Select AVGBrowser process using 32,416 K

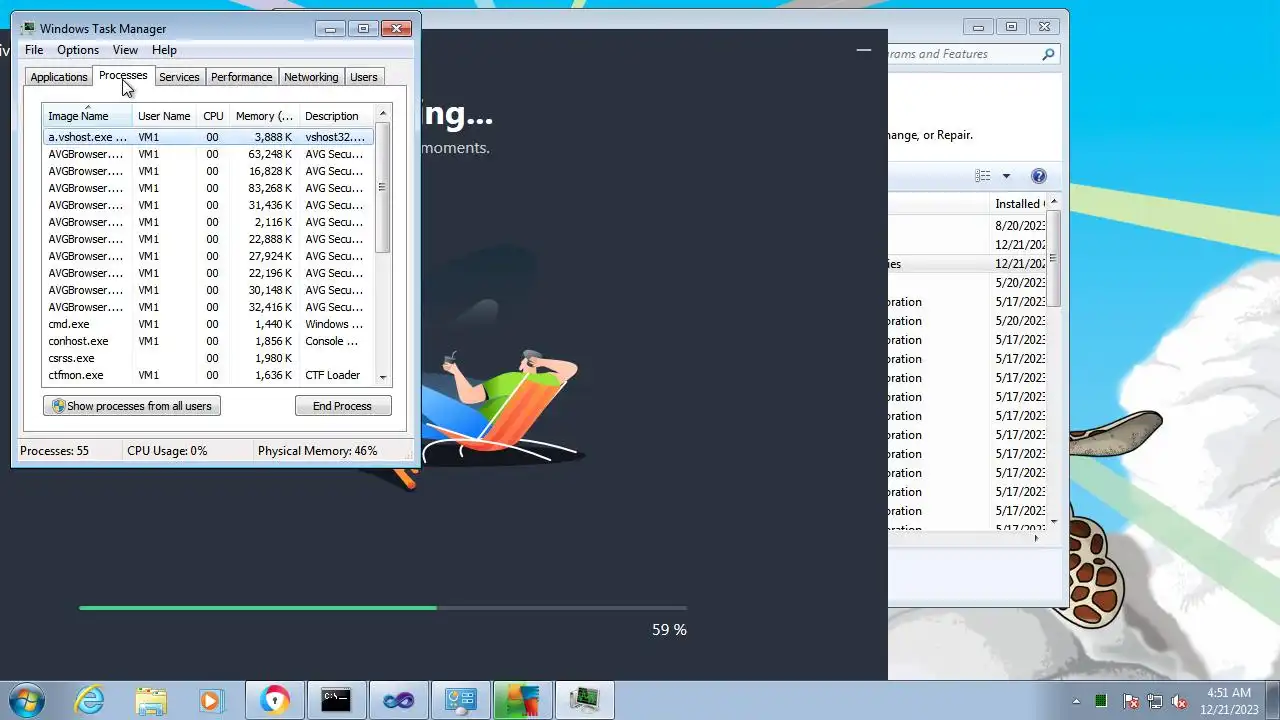click(208, 307)
